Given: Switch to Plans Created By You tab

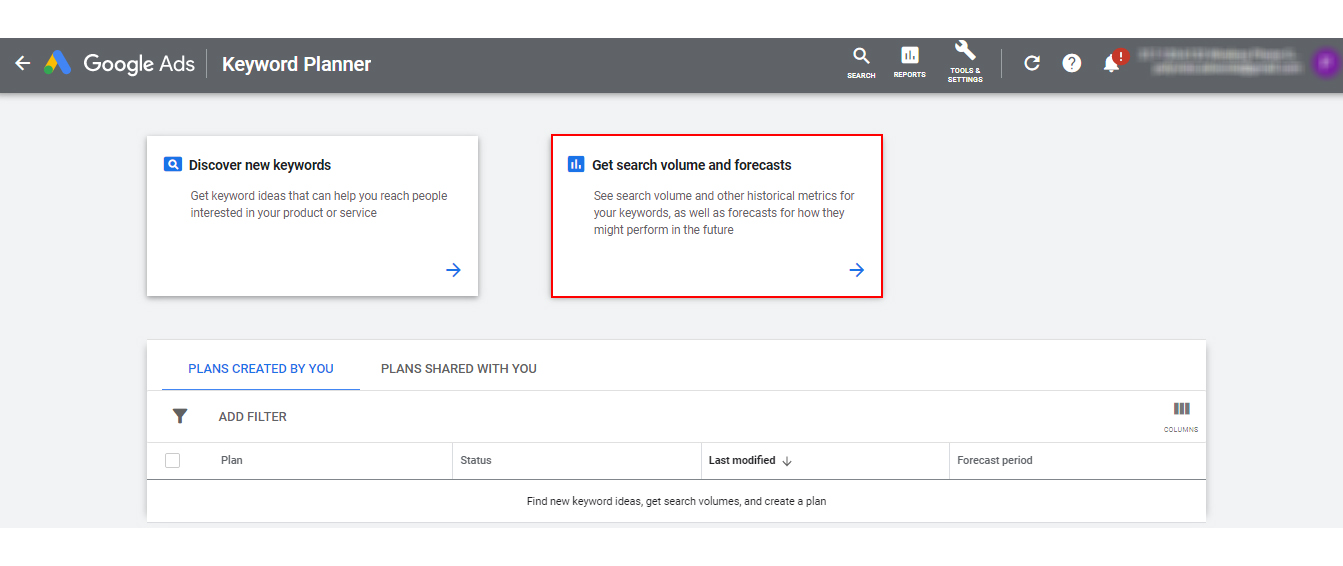Looking at the screenshot, I should 261,369.
